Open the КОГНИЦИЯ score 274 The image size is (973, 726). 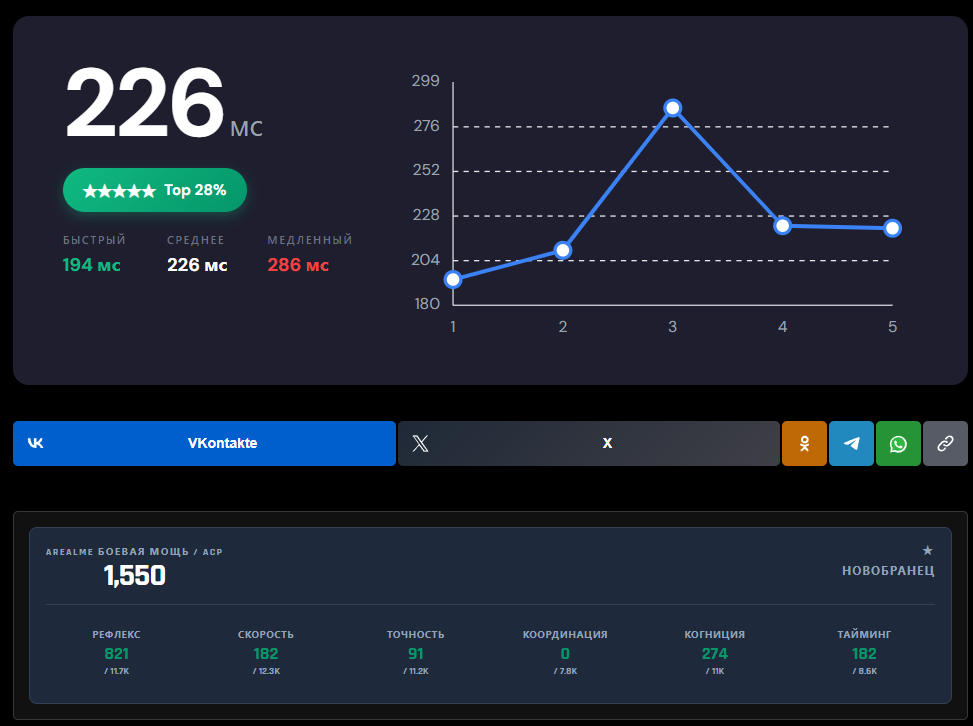[714, 654]
